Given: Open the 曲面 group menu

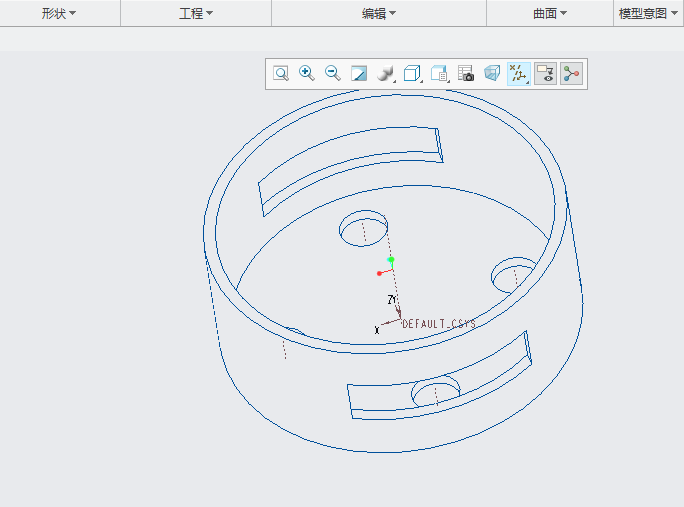Looking at the screenshot, I should (550, 14).
